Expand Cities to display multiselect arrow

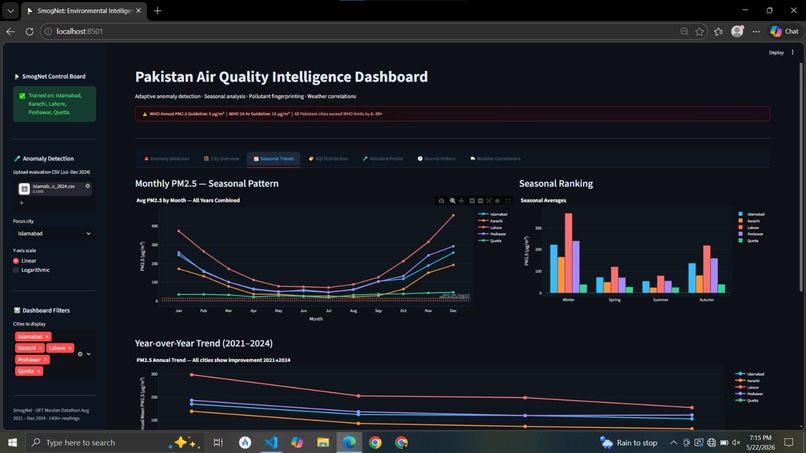pos(89,354)
